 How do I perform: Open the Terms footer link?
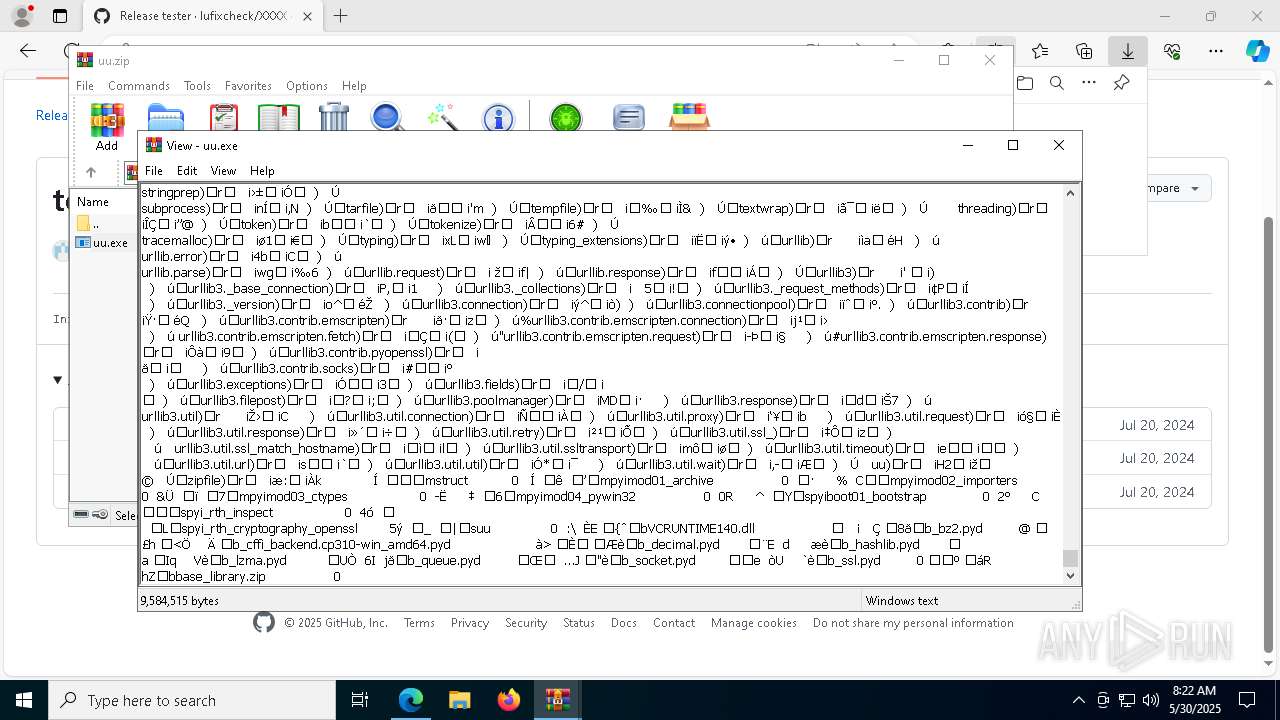pos(419,623)
